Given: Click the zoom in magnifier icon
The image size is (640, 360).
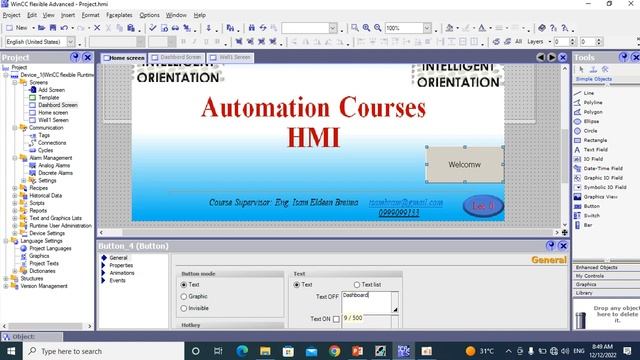Looking at the screenshot, I should (x=366, y=28).
